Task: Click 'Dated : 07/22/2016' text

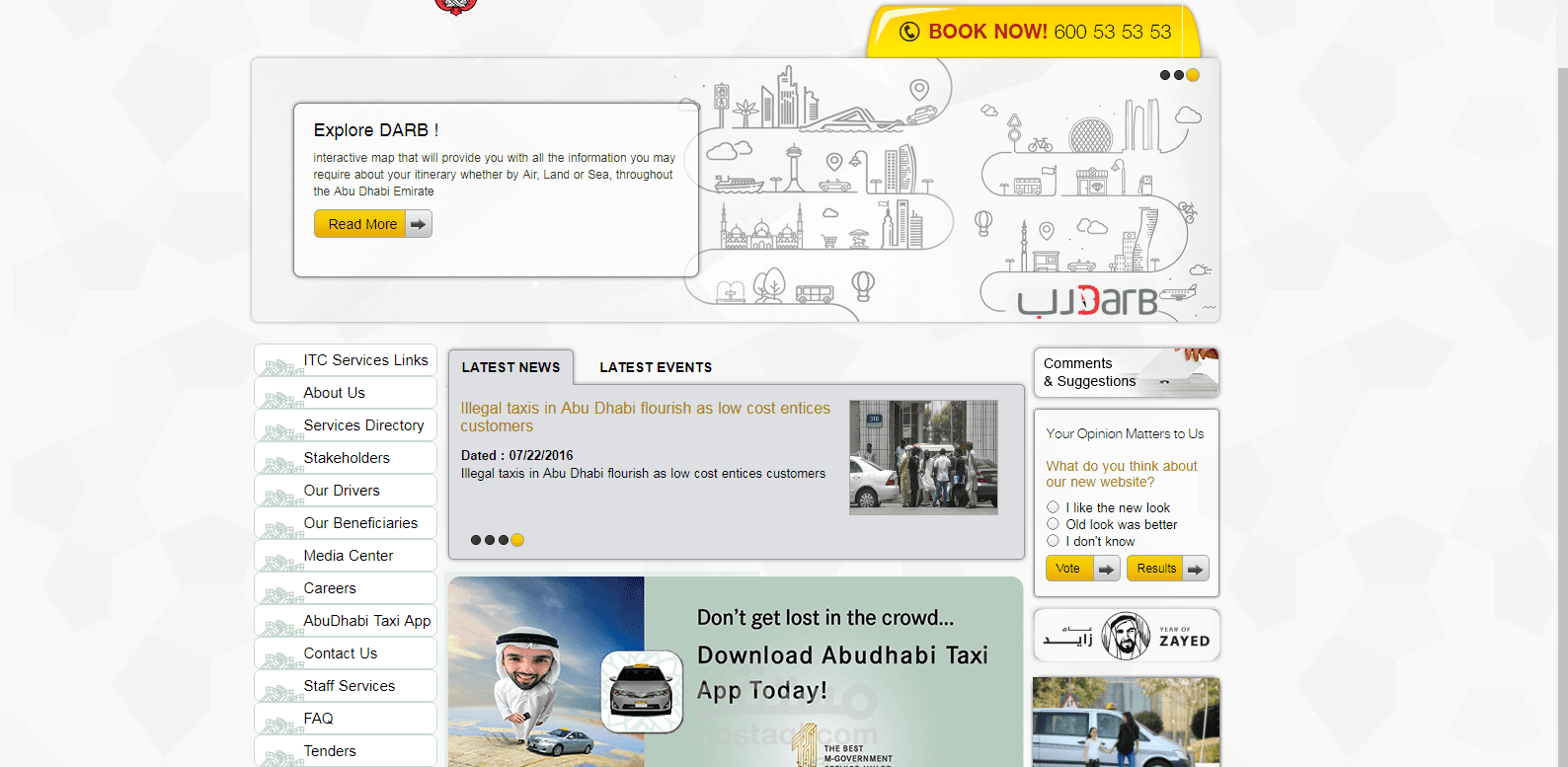Action: coord(516,455)
